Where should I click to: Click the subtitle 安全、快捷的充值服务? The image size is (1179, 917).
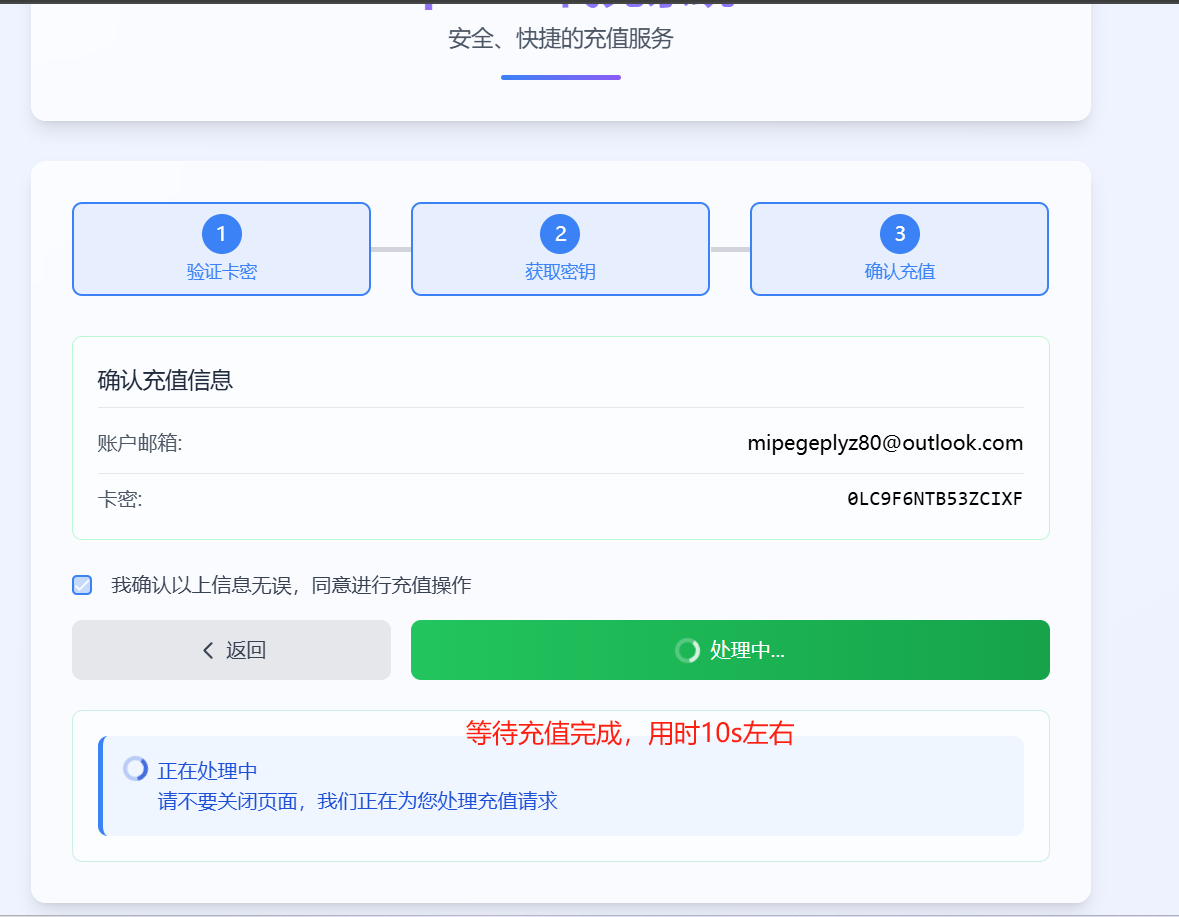pos(561,39)
